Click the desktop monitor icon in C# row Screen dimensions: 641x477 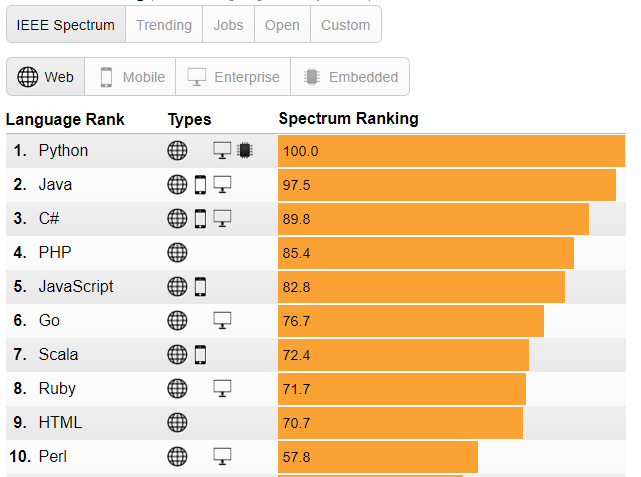coord(222,219)
